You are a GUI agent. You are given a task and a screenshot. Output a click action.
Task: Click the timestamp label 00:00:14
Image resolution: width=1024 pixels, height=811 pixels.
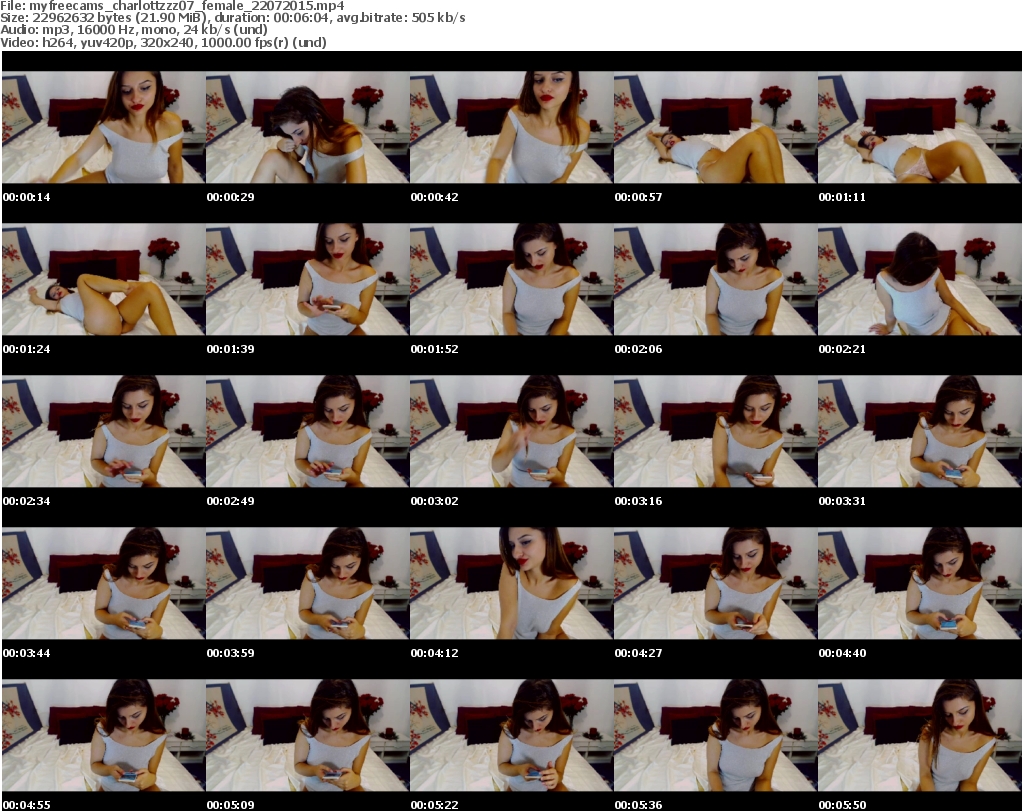(27, 197)
